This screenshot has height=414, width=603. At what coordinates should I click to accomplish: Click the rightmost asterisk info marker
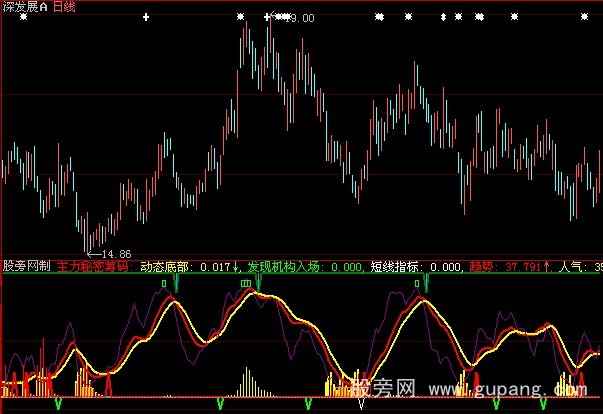click(x=584, y=17)
